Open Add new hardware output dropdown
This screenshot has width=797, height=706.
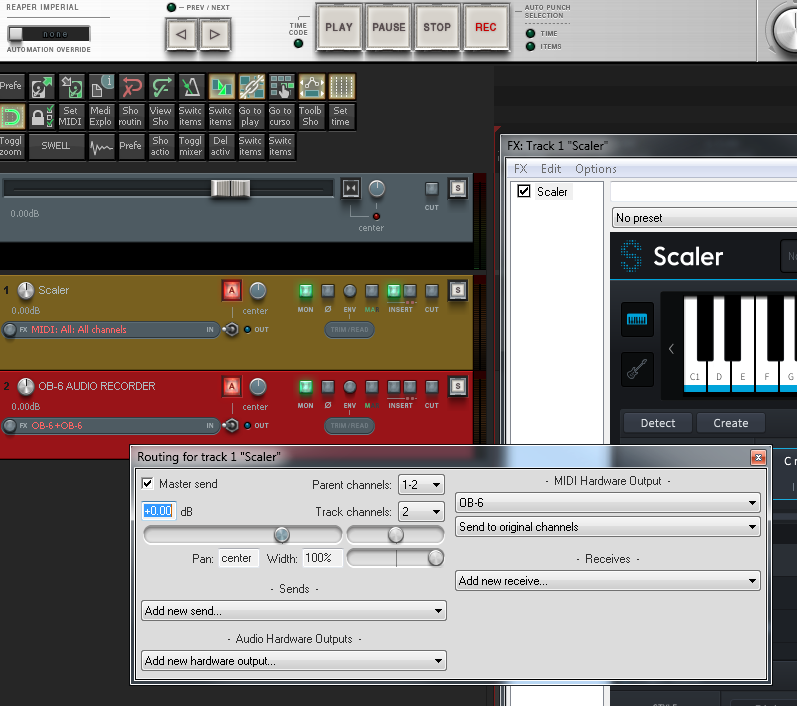(294, 661)
